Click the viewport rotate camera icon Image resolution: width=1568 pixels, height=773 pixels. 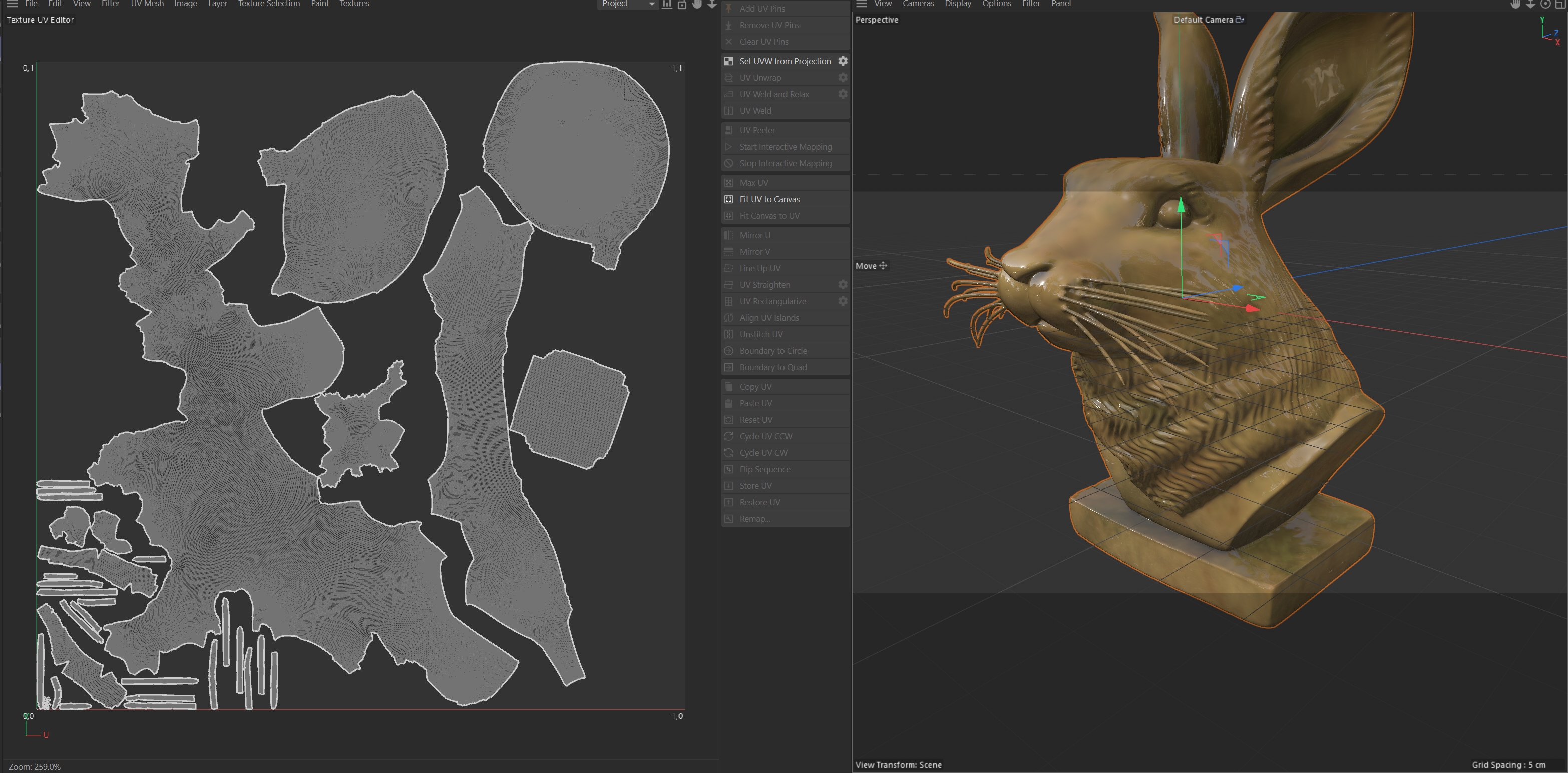tap(1545, 4)
